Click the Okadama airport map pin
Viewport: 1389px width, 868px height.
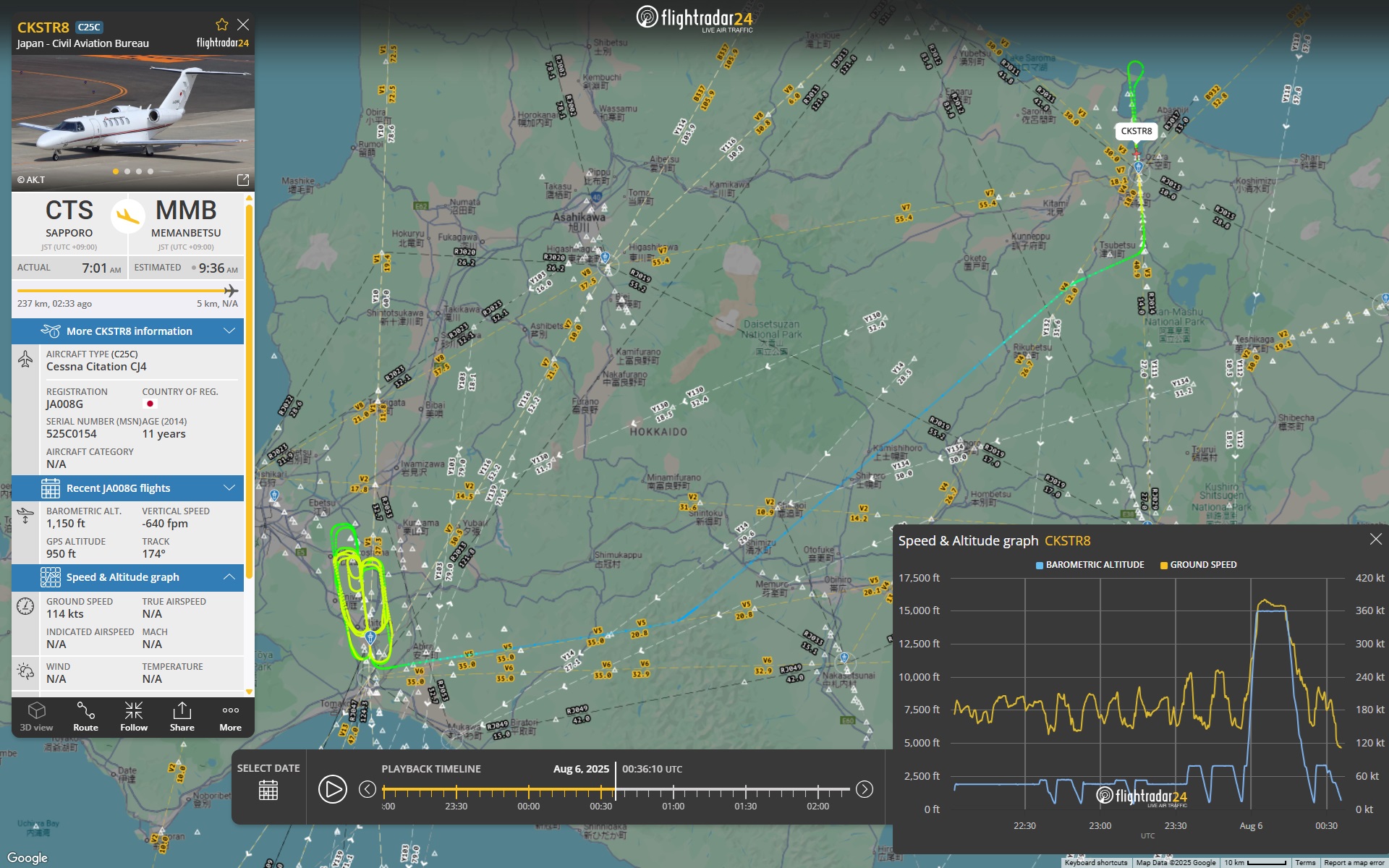(x=274, y=495)
